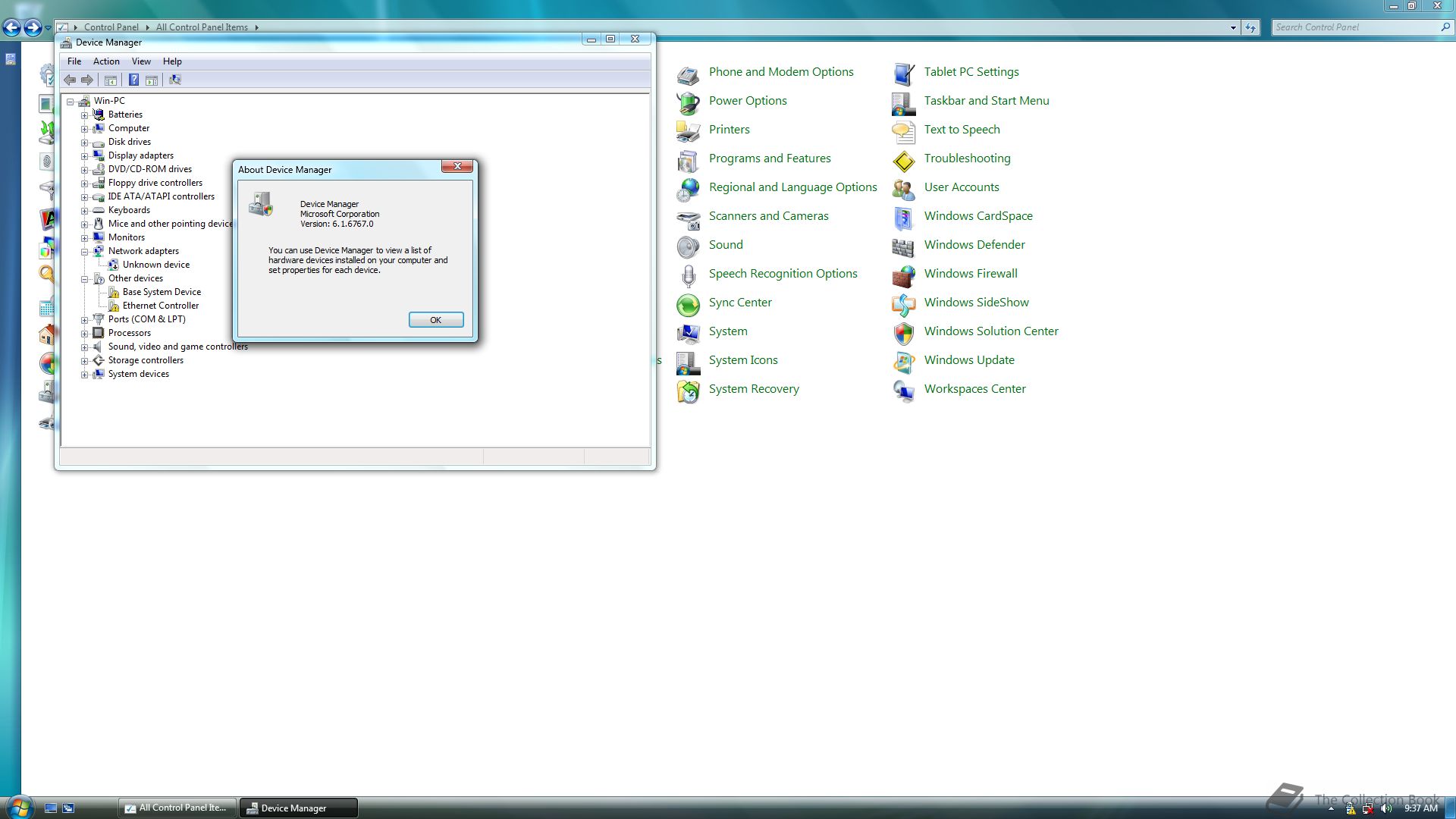Open Regional and Language Options
The width and height of the screenshot is (1456, 819).
point(792,187)
